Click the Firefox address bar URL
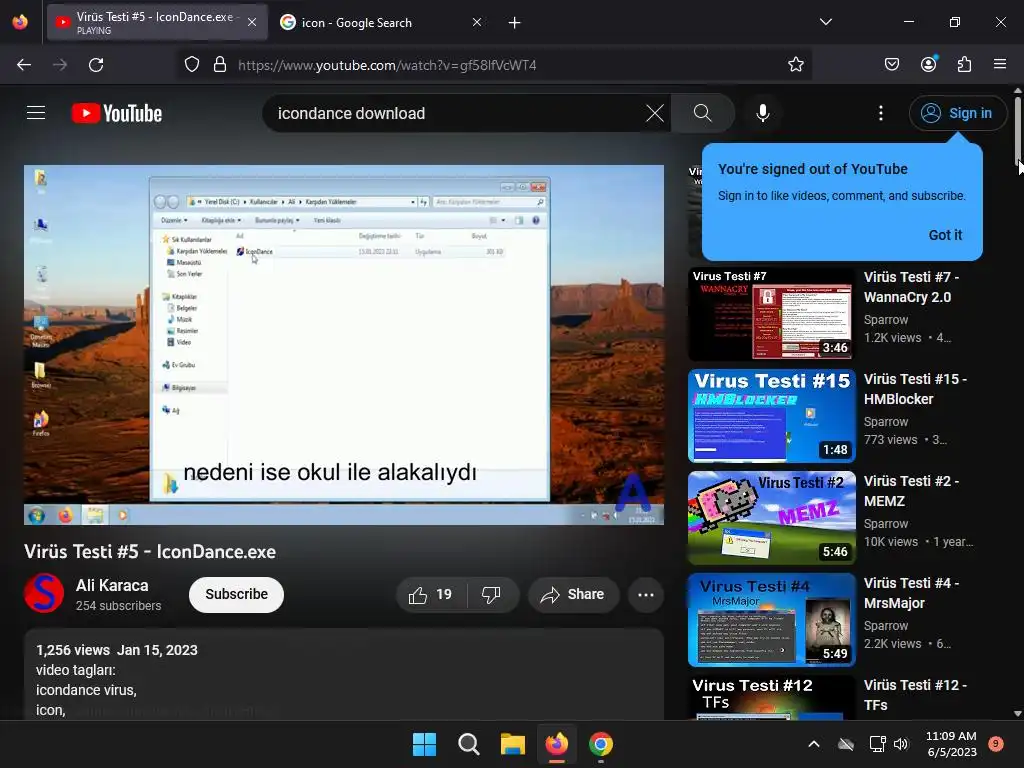Screen dimensions: 1024x768 tap(387, 65)
